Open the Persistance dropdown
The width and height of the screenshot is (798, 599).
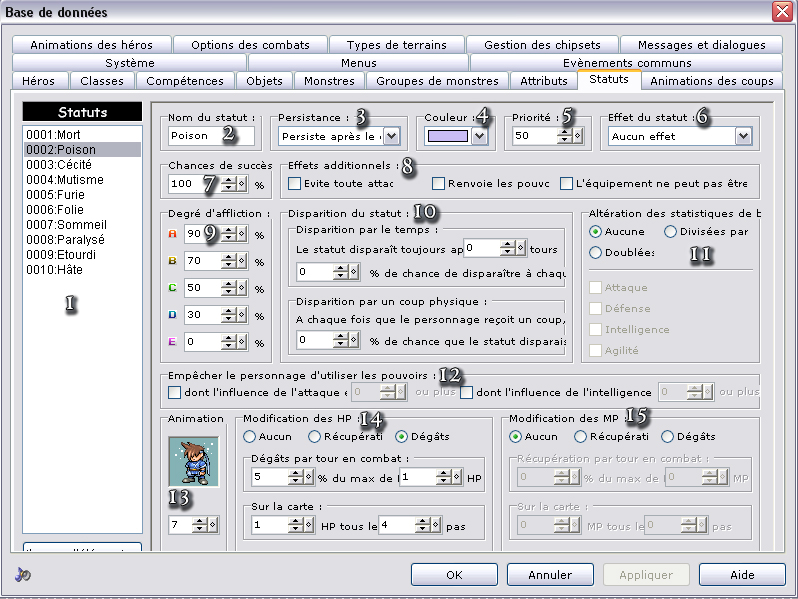[x=391, y=135]
